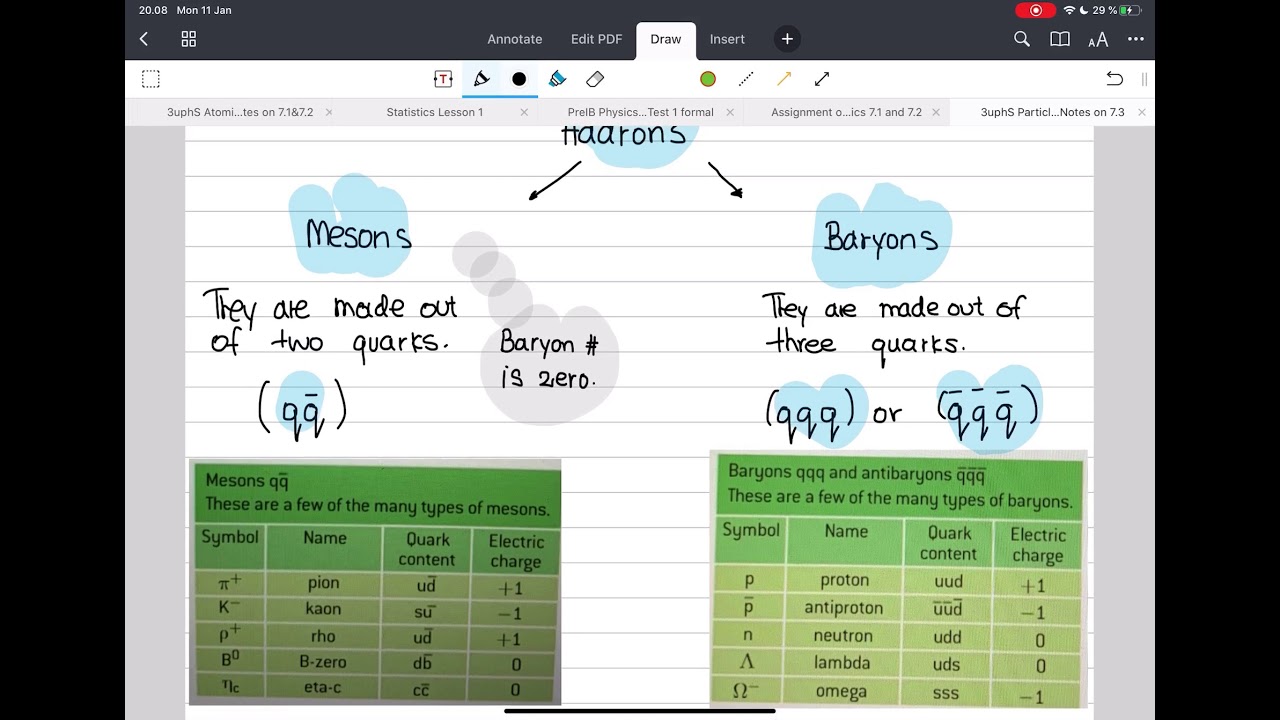Tap the rho name cell
The image size is (1280, 720).
pos(324,636)
